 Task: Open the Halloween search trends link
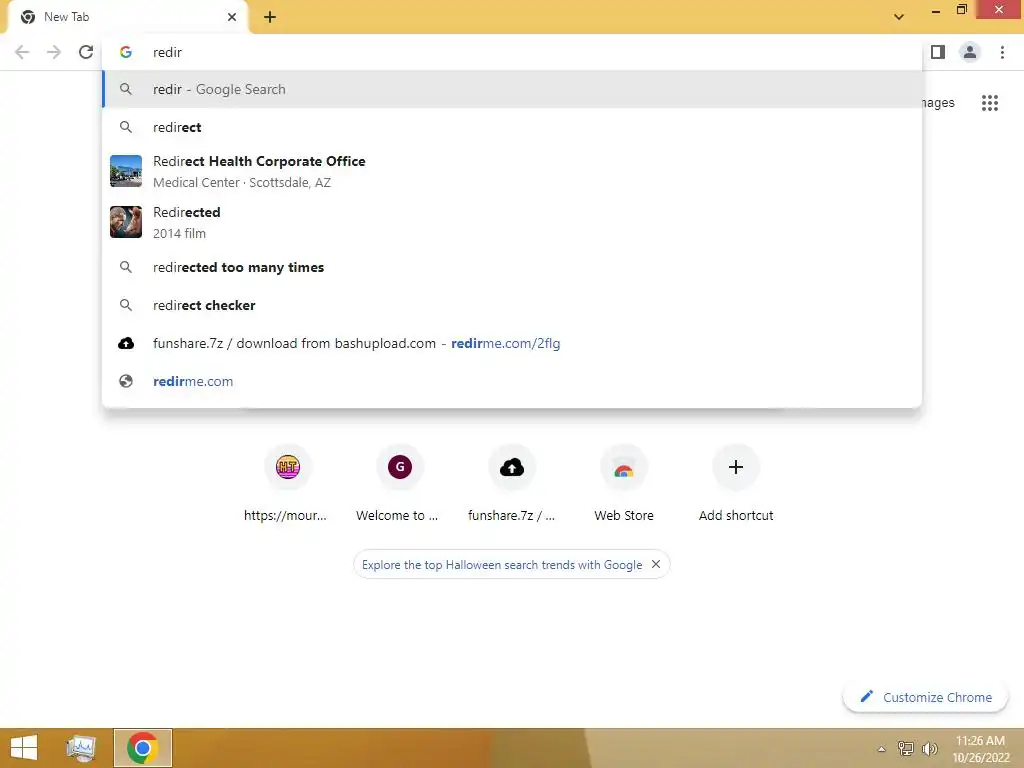[502, 565]
